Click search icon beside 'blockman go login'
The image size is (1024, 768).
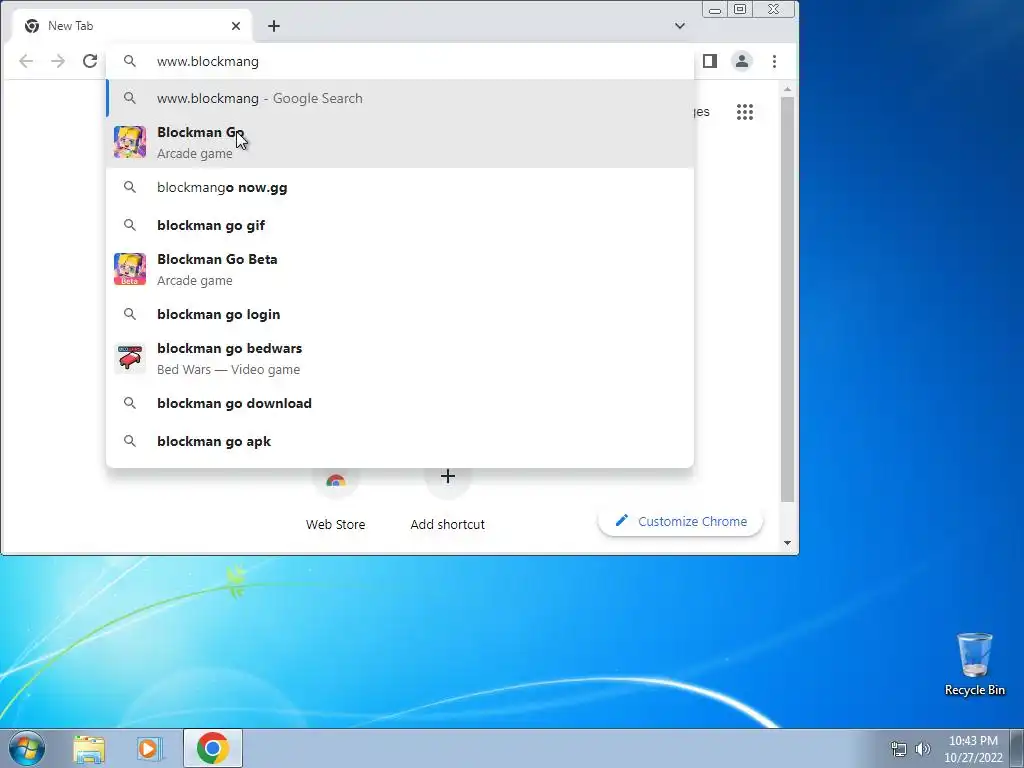click(130, 314)
